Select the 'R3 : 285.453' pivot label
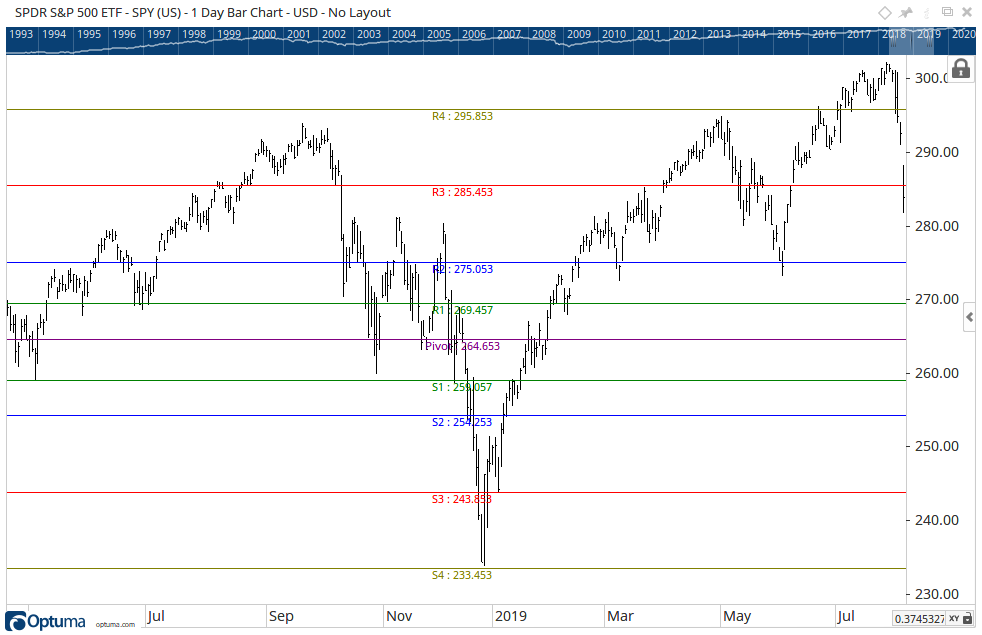This screenshot has height=635, width=982. (462, 192)
